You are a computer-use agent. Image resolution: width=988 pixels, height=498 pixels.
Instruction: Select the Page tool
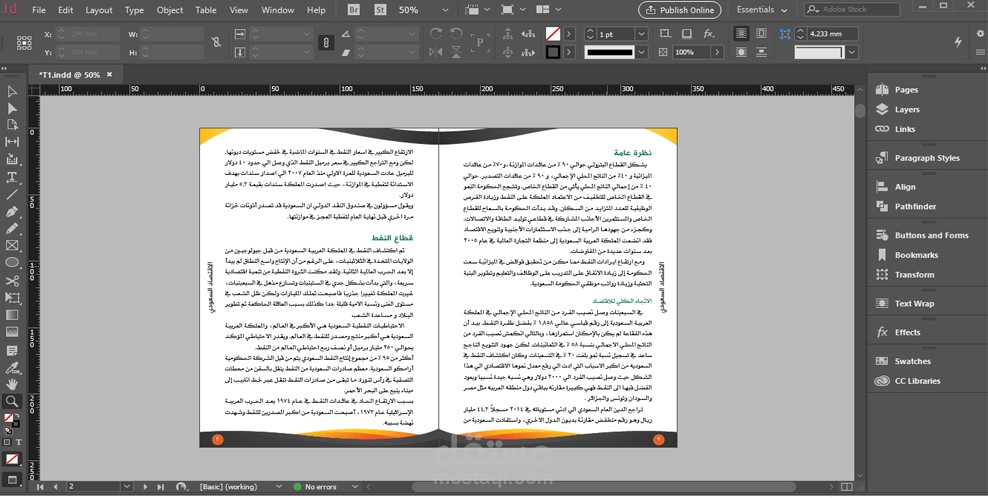coord(11,125)
